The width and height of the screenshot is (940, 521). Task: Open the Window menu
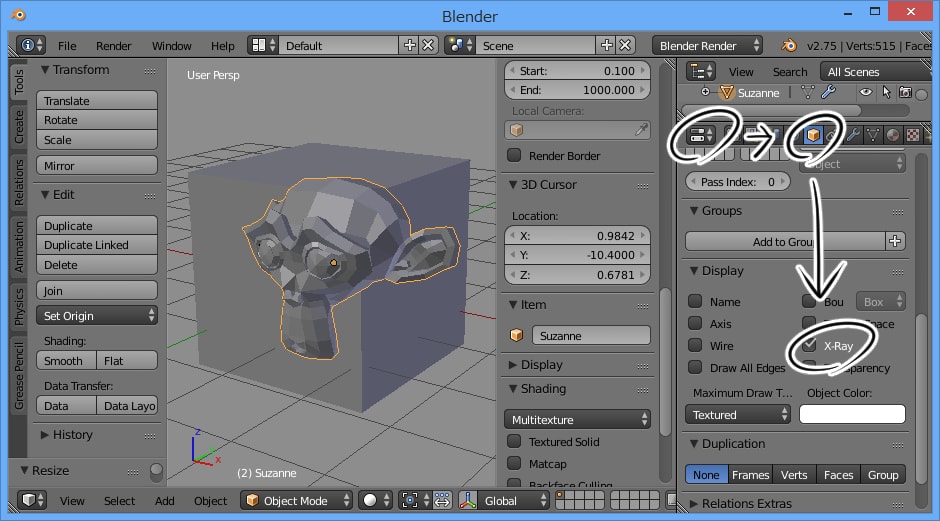tap(171, 46)
